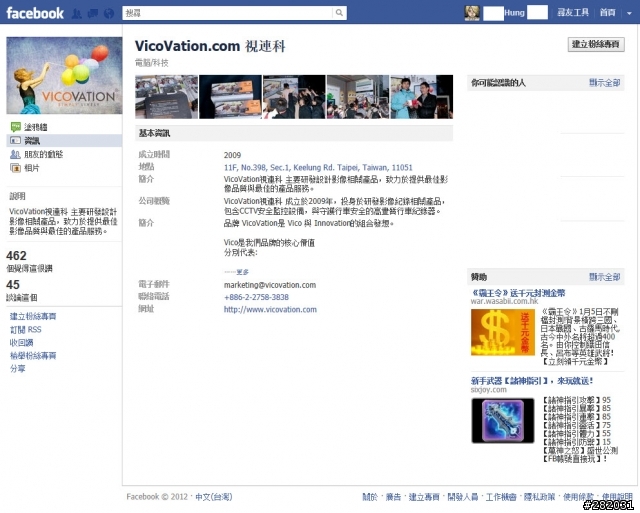
Task: Open 使用條款 footer link
Action: pyautogui.click(x=578, y=497)
